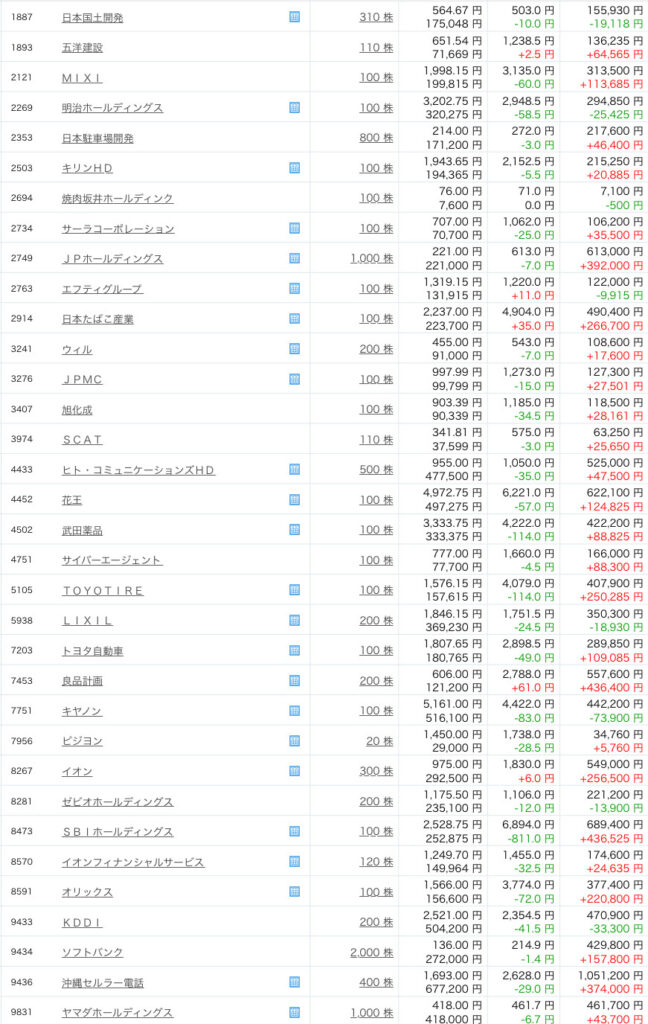Screen dimensions: 648x1024
Task: Click the blue icon for キヤノン
Action: (x=295, y=711)
